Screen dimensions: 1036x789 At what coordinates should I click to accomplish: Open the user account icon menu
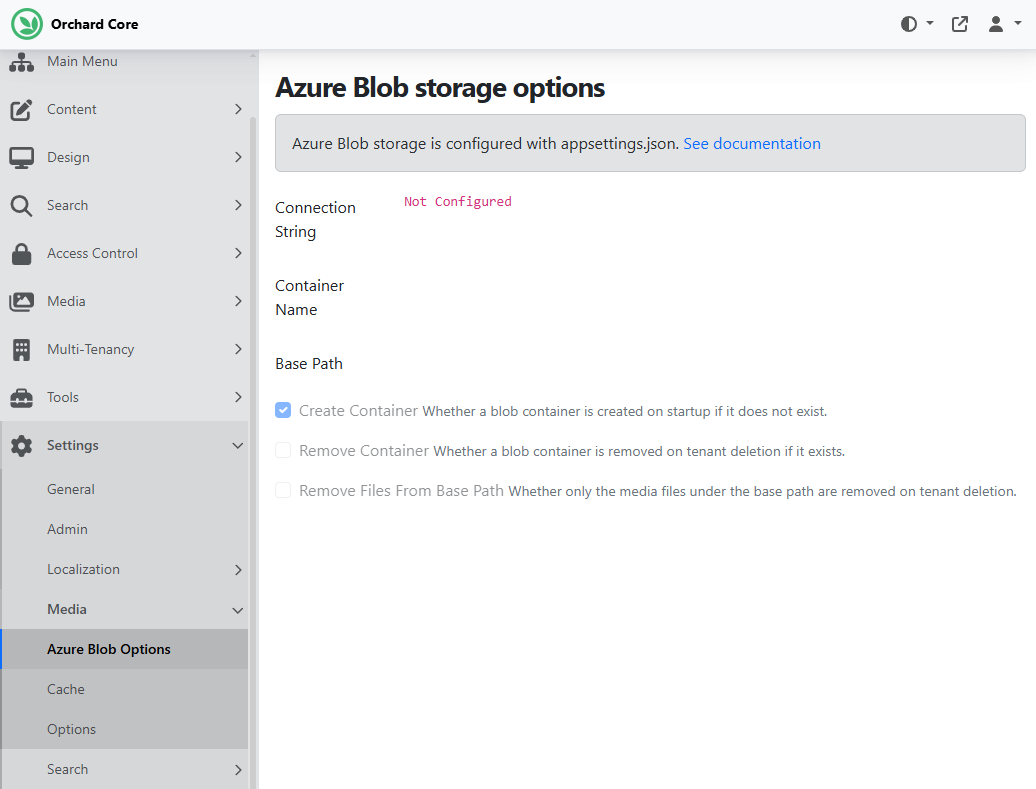pos(996,24)
